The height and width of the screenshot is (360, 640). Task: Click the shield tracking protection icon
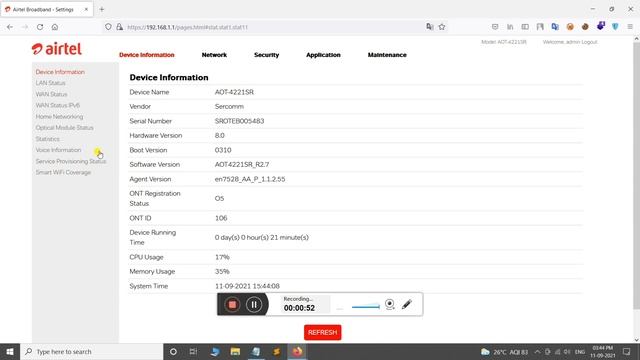[108, 27]
